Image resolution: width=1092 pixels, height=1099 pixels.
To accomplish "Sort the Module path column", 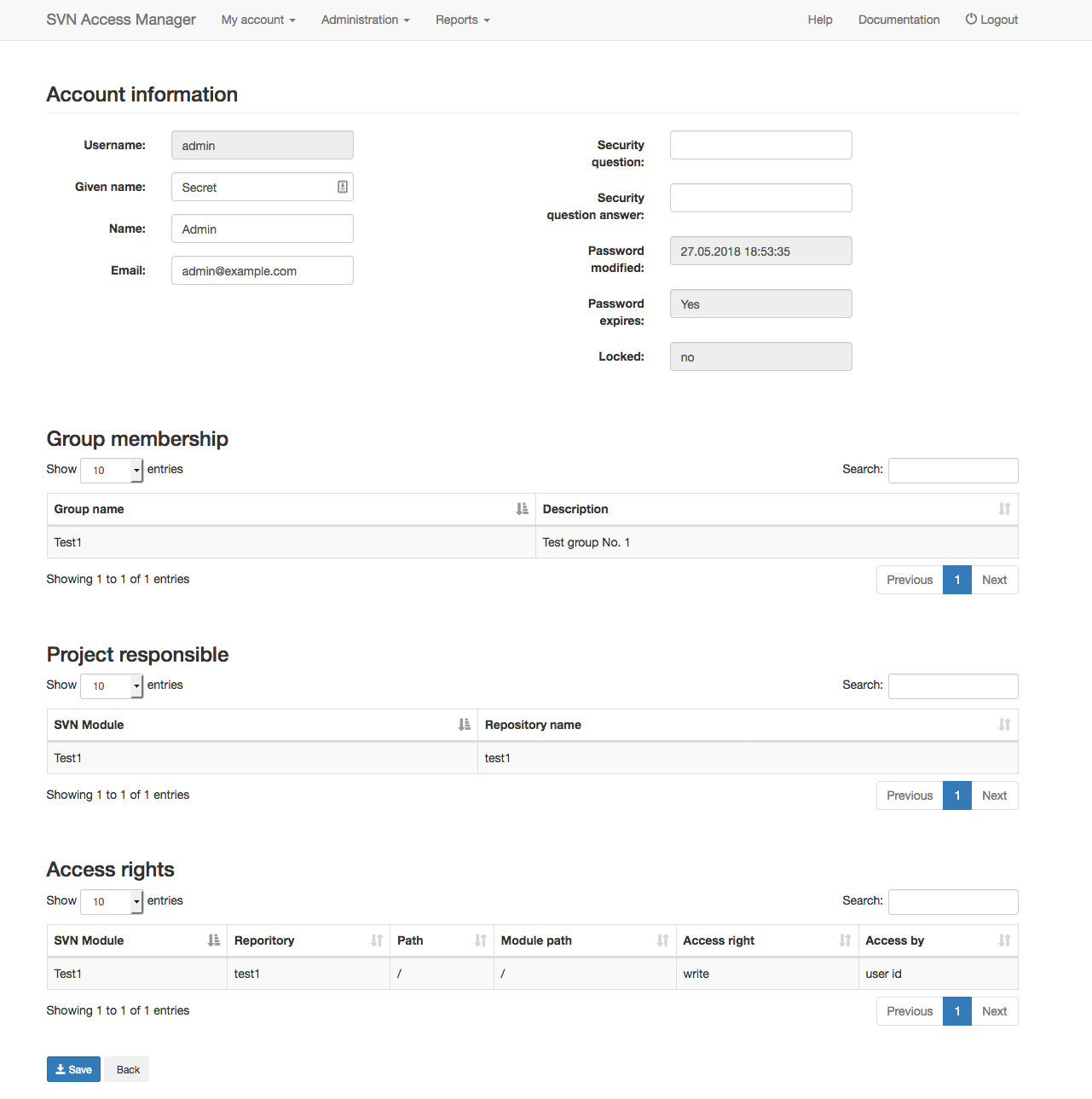I will [x=585, y=940].
